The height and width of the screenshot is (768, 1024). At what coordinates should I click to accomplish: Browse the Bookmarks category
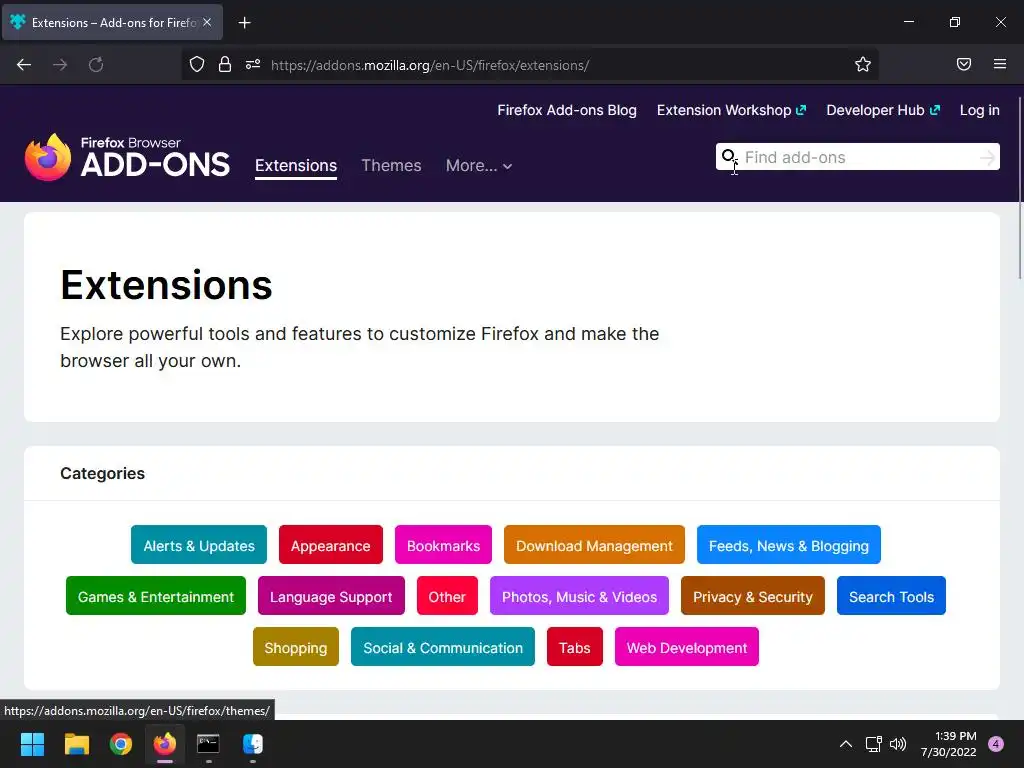[443, 545]
